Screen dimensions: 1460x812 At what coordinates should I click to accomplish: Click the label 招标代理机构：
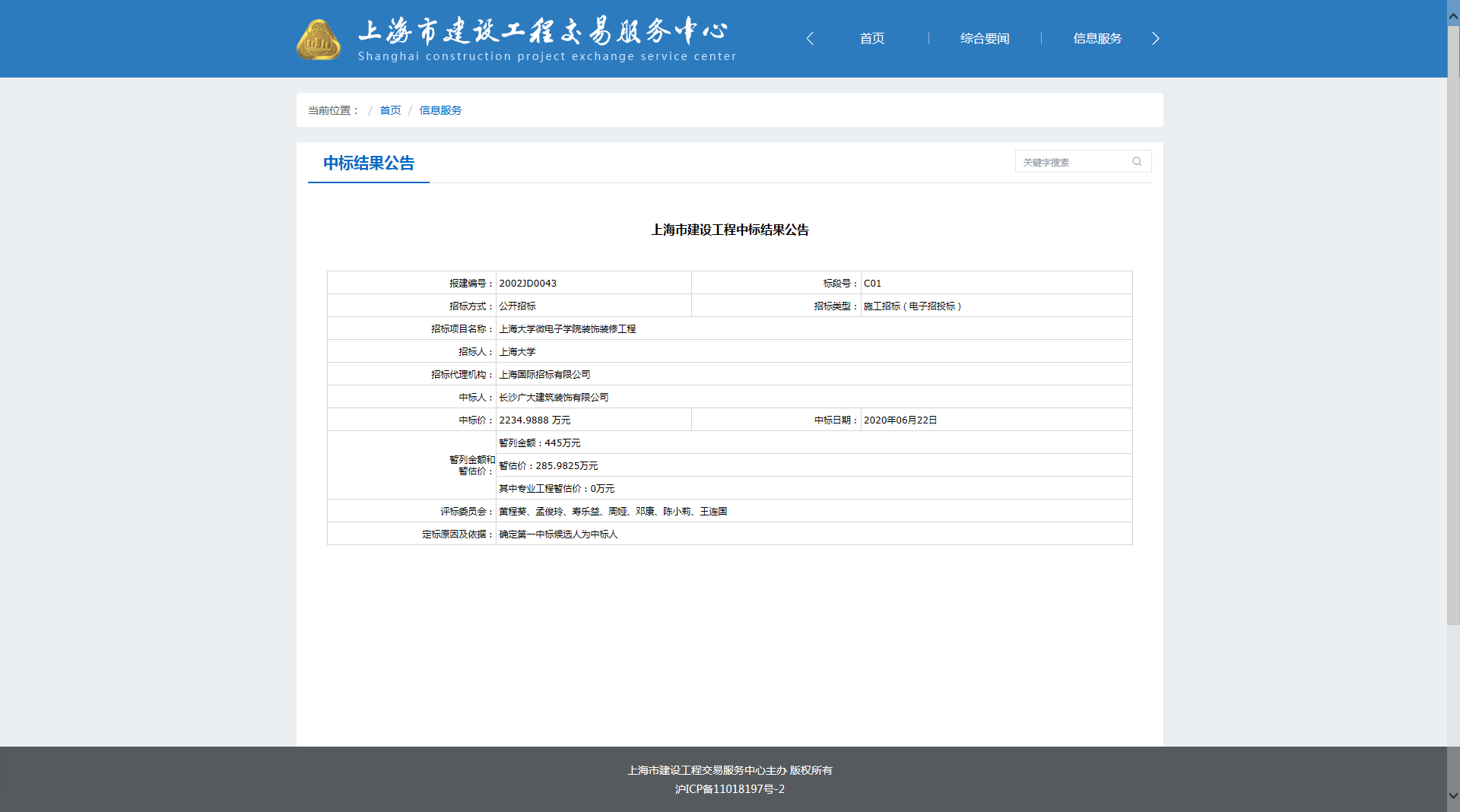[463, 374]
